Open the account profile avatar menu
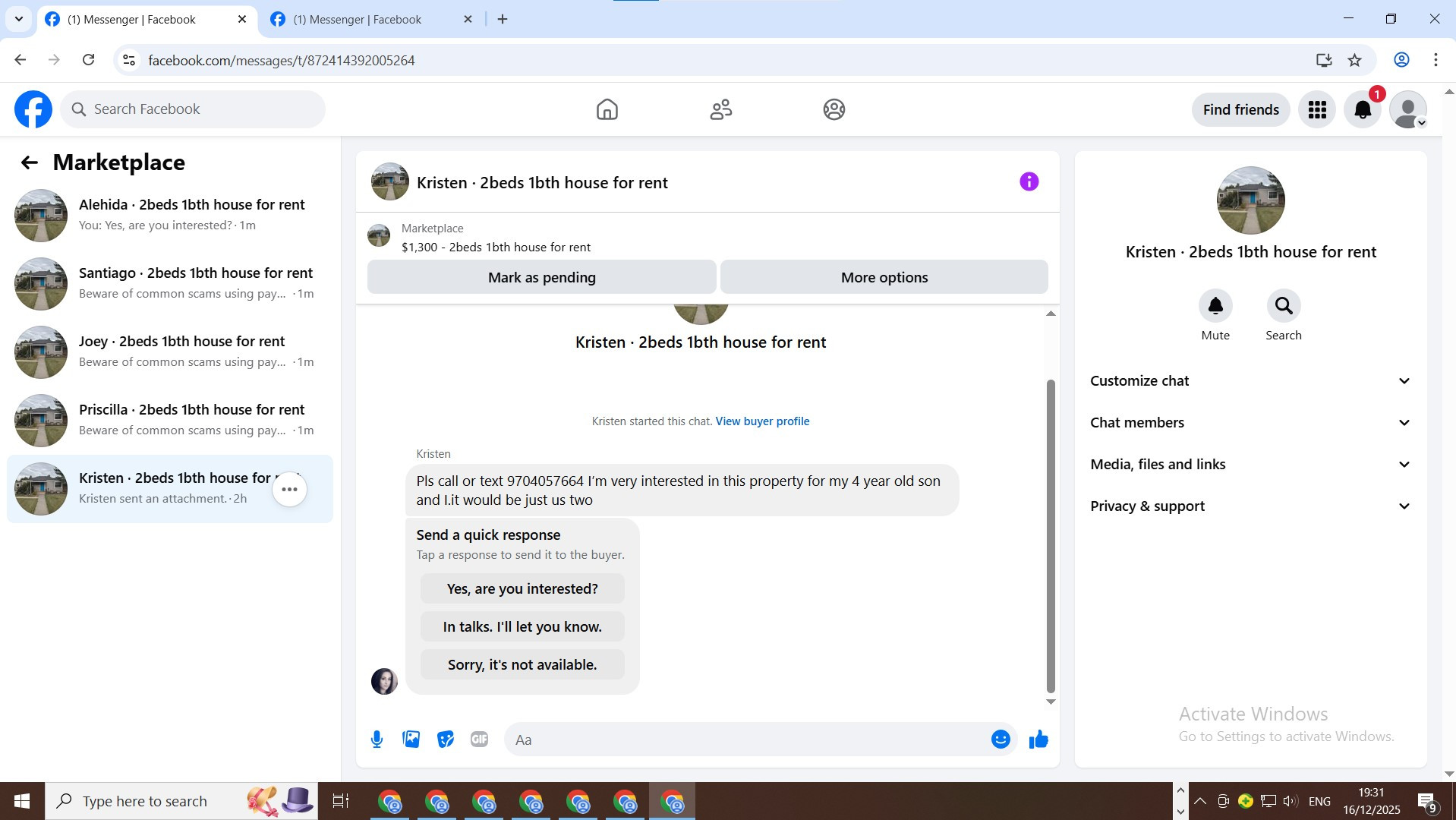1456x820 pixels. (1408, 109)
